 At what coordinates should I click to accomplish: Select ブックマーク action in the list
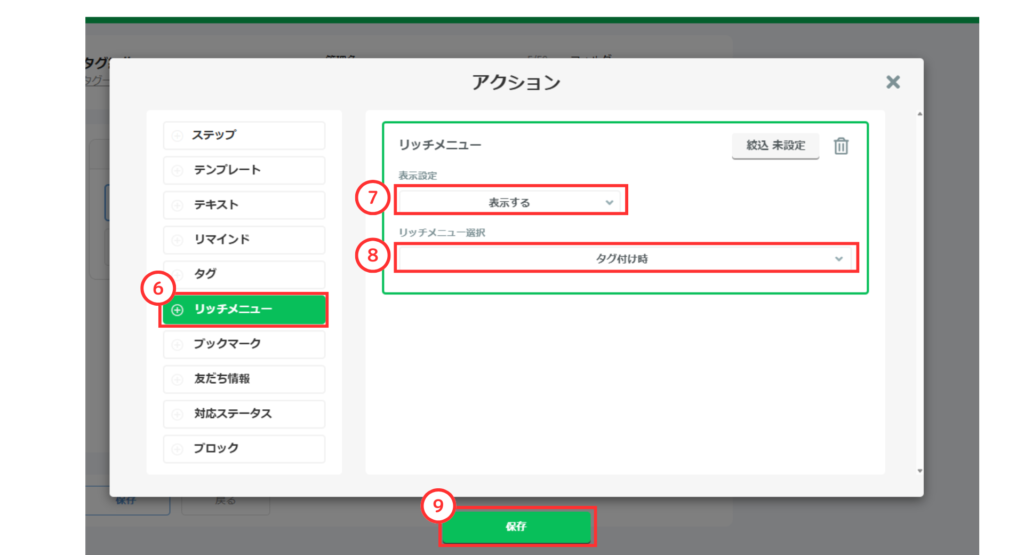244,344
